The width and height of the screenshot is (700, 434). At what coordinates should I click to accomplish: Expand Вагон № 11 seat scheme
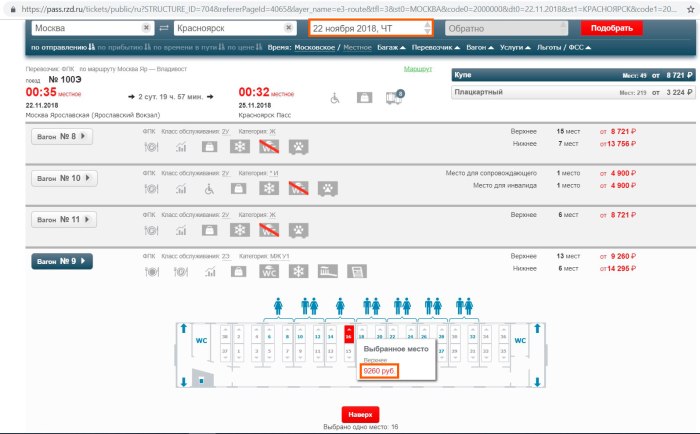click(x=64, y=220)
